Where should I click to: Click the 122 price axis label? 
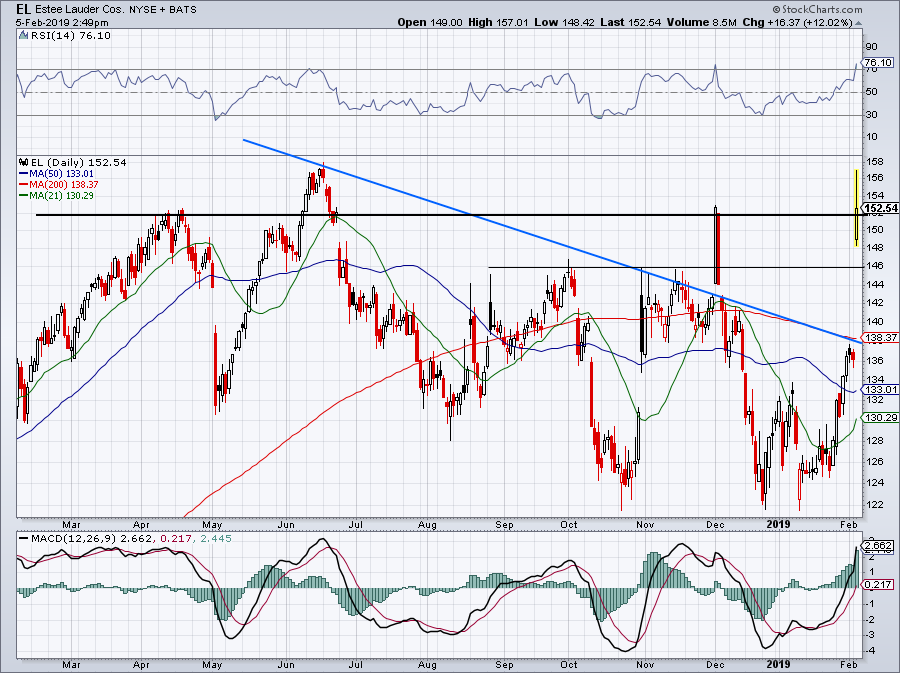pos(875,505)
